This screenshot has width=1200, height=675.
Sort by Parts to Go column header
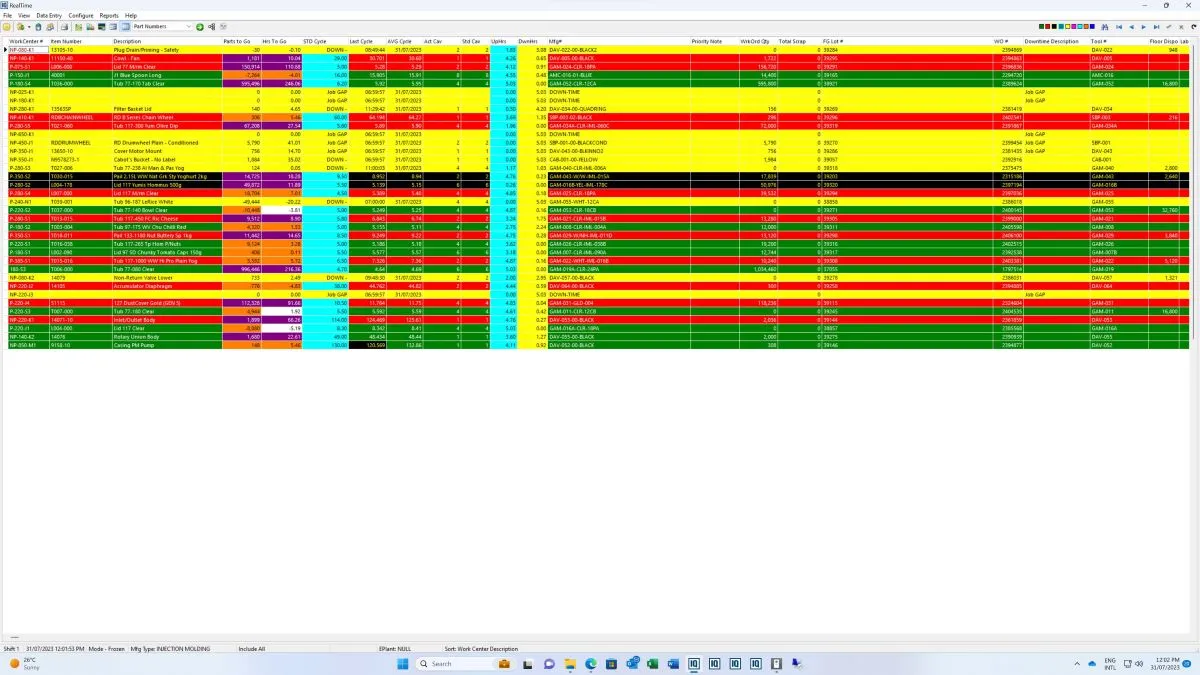click(236, 41)
